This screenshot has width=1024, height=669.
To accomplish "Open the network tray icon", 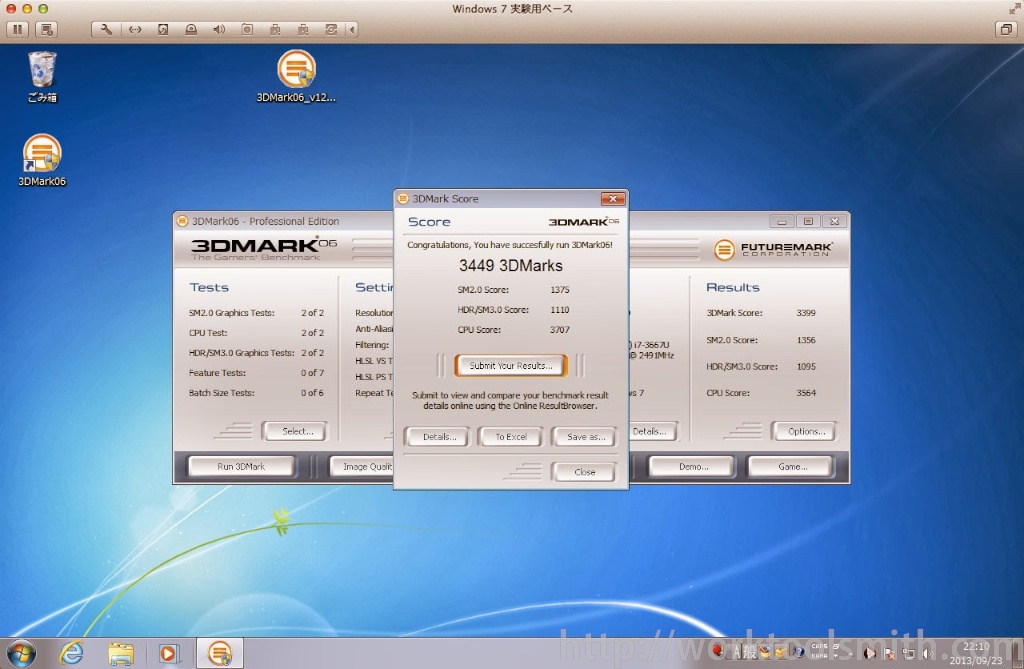I will point(908,653).
